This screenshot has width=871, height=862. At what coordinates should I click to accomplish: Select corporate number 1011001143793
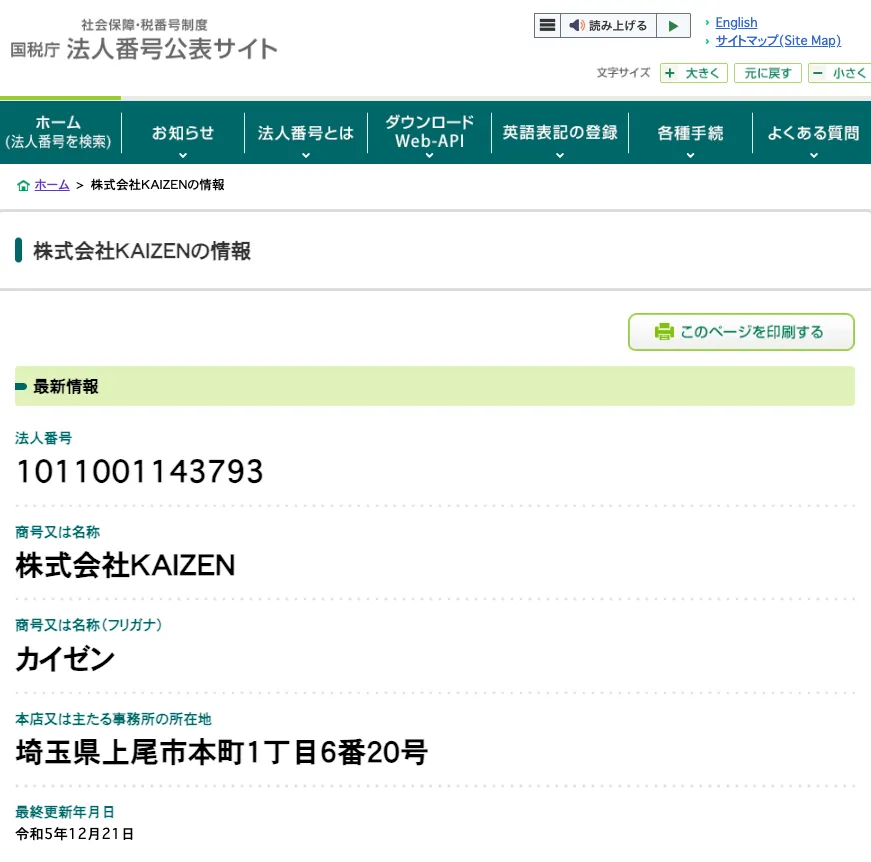click(140, 472)
